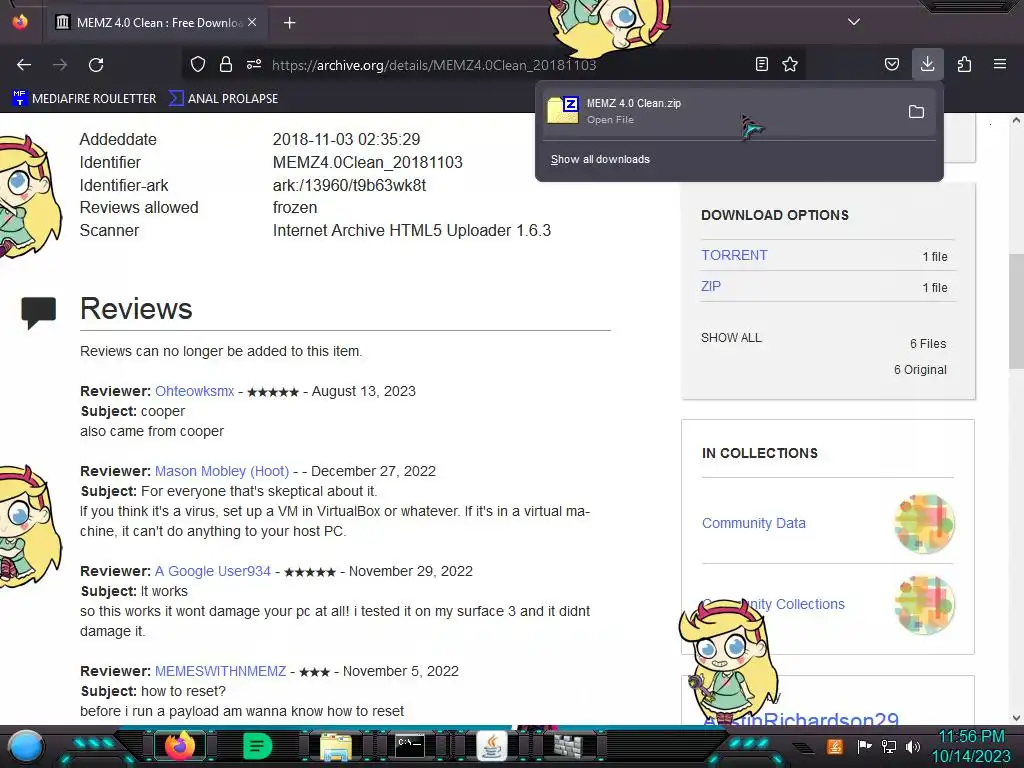Image resolution: width=1024 pixels, height=768 pixels.
Task: Select the MEMZ 4.0 Clean browser tab
Action: tap(157, 23)
